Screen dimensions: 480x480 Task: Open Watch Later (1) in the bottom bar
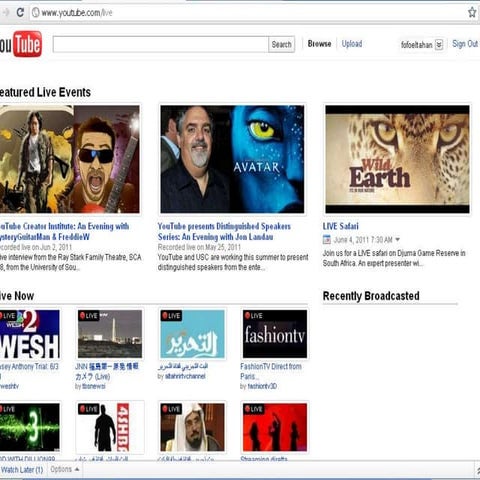[22, 470]
